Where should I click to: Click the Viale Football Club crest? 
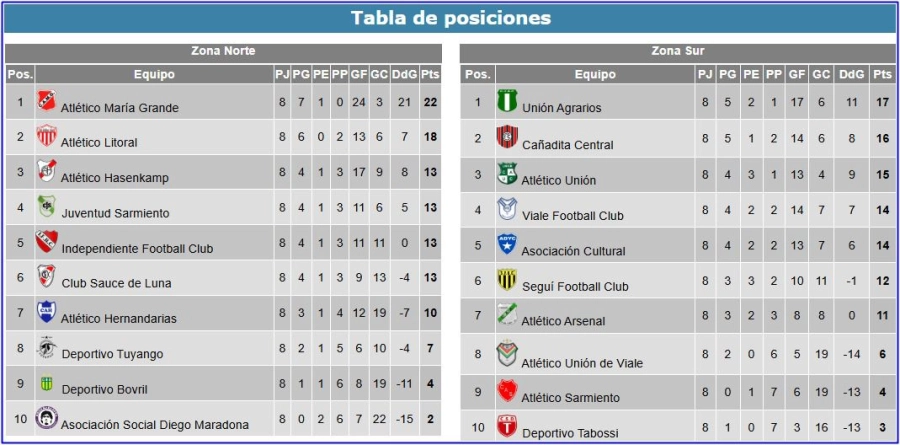point(507,208)
